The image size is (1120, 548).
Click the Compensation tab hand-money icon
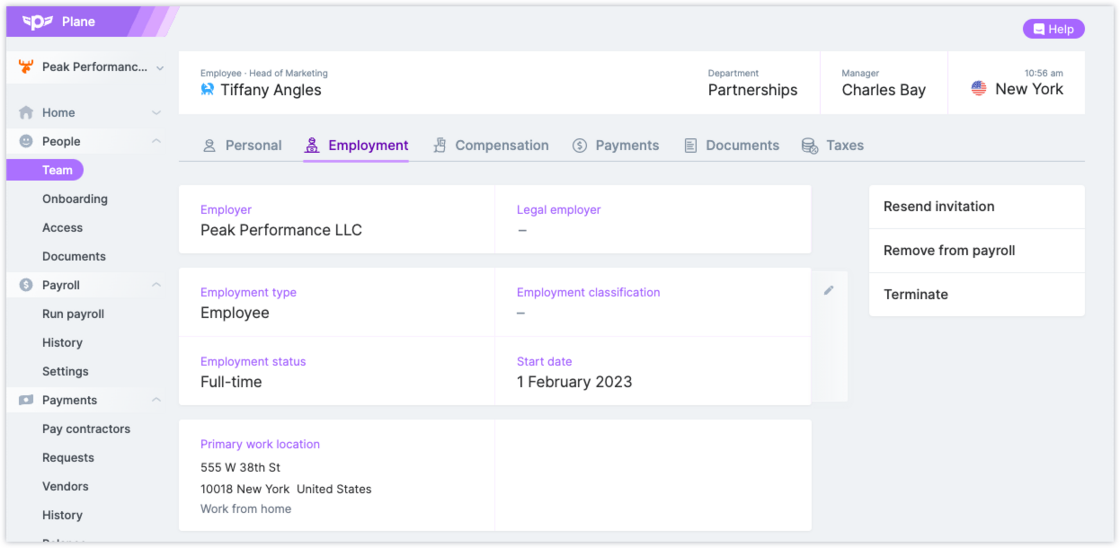click(x=439, y=146)
